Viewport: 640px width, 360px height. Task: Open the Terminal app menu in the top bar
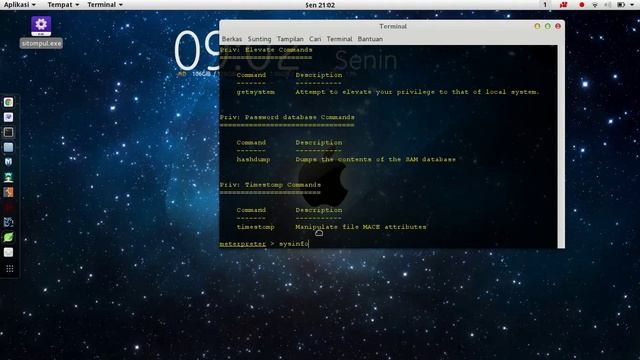pyautogui.click(x=105, y=5)
